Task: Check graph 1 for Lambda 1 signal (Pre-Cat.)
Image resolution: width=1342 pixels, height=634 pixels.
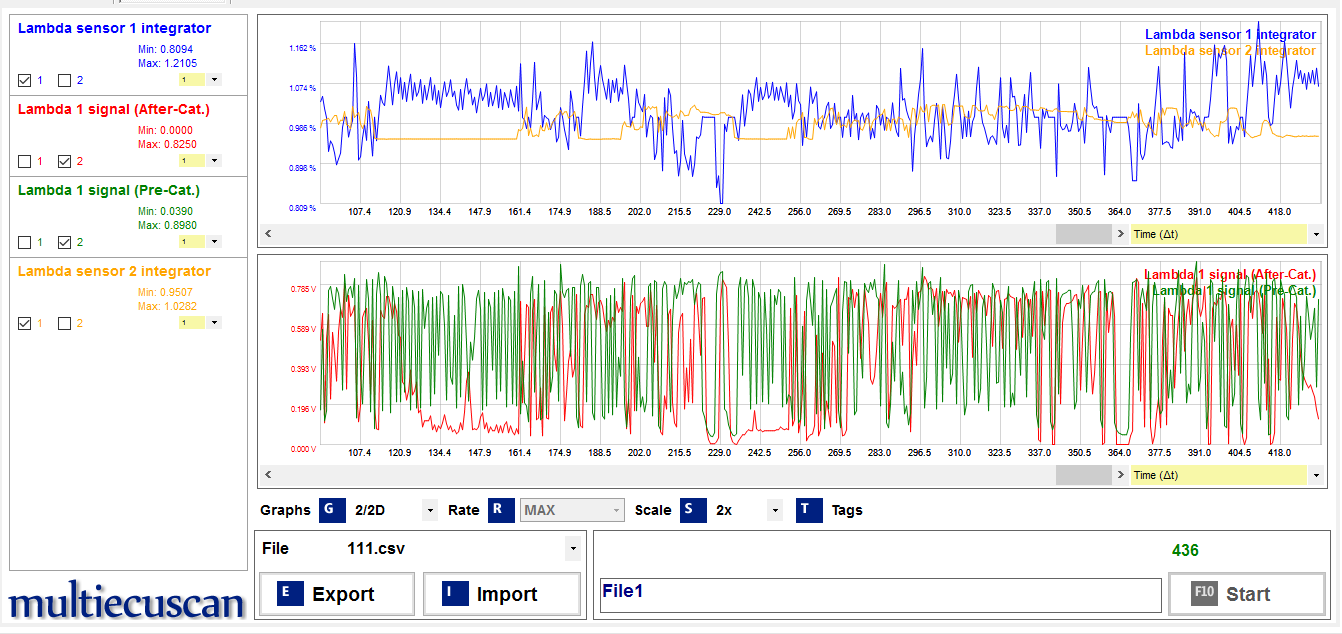Action: click(x=25, y=242)
